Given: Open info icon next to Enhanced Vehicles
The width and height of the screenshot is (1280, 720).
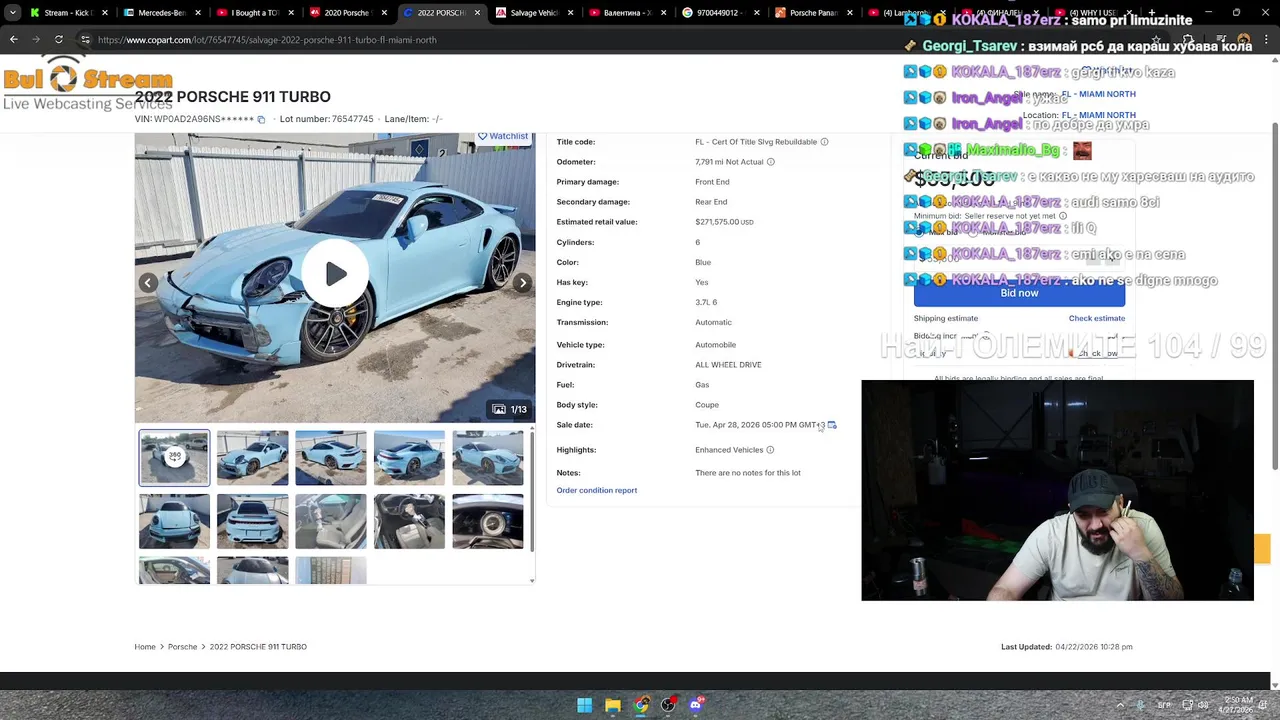Looking at the screenshot, I should [x=770, y=450].
